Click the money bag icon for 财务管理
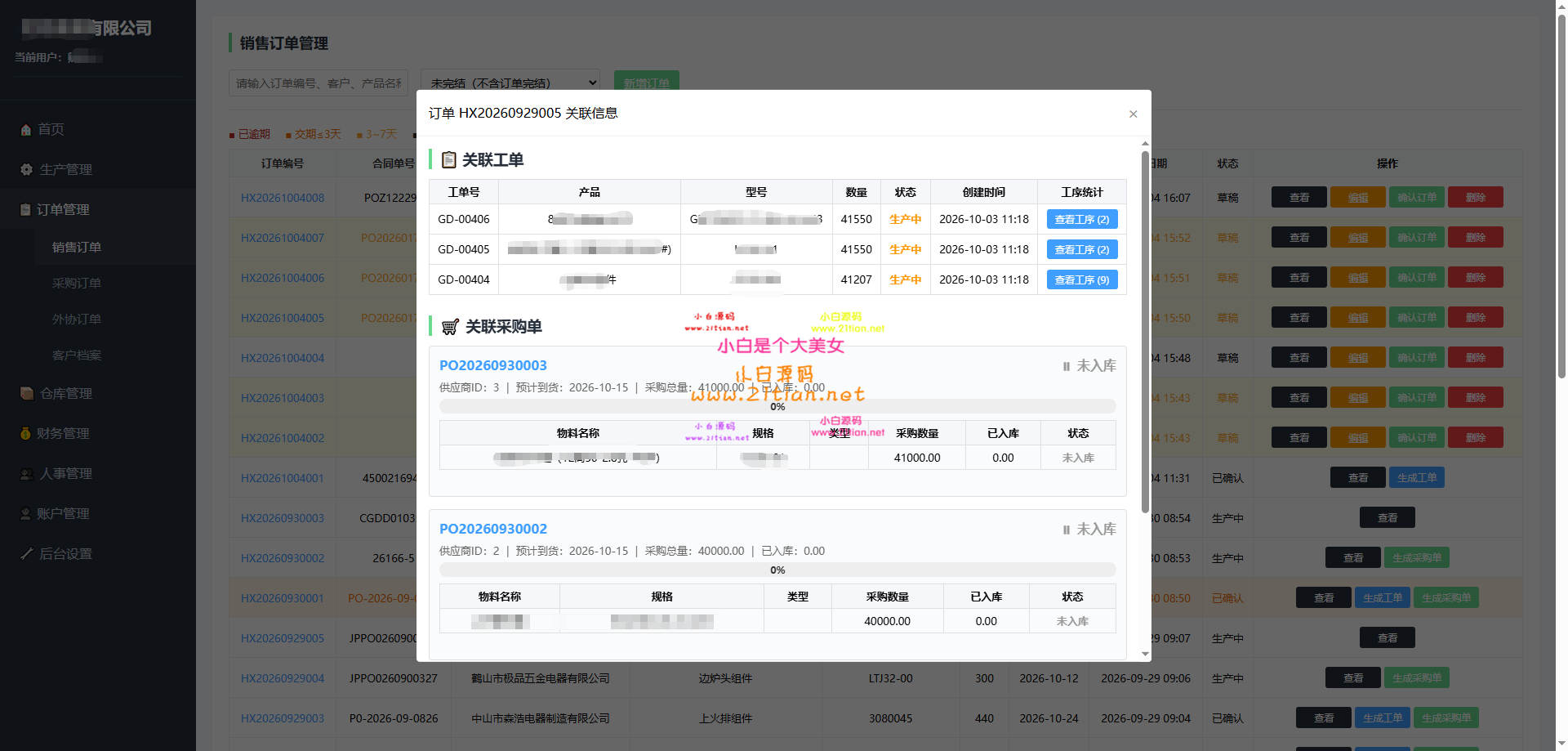 click(x=25, y=433)
